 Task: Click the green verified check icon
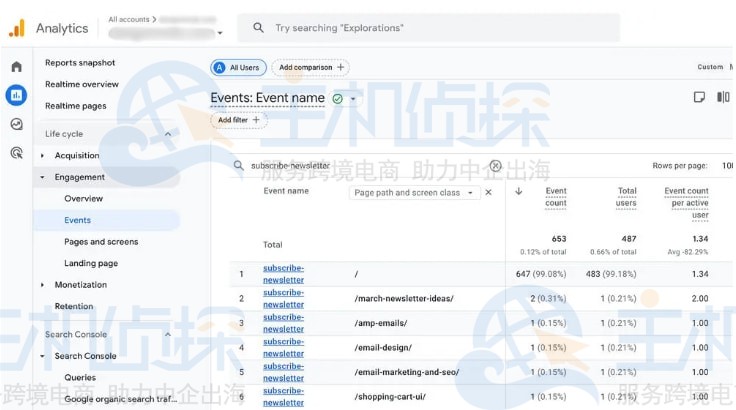coord(337,99)
